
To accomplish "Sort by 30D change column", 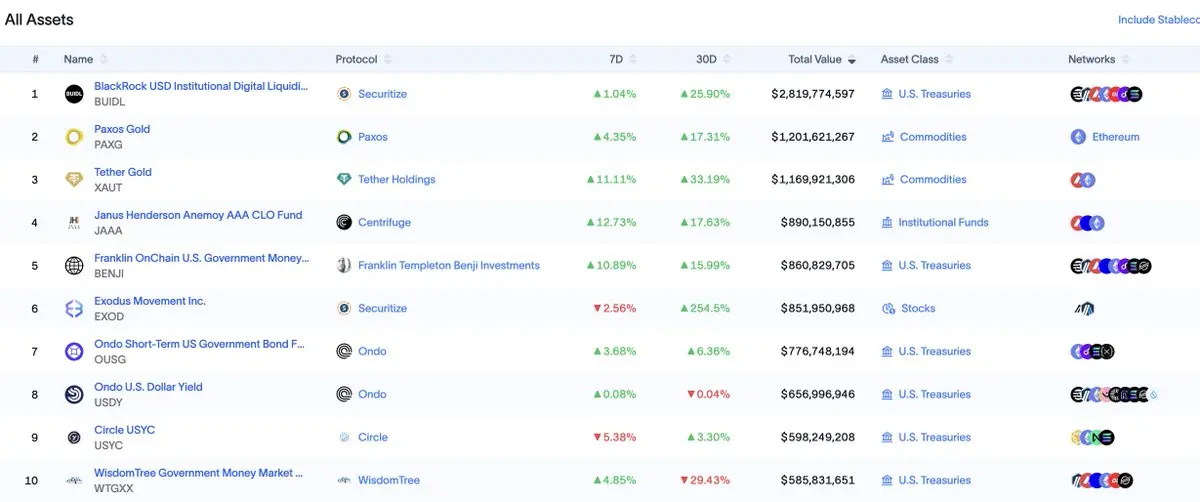I will pyautogui.click(x=706, y=60).
